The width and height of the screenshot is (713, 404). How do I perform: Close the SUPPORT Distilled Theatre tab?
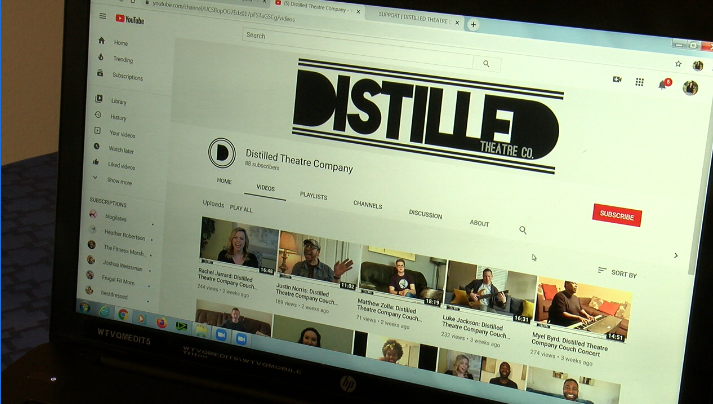(457, 22)
